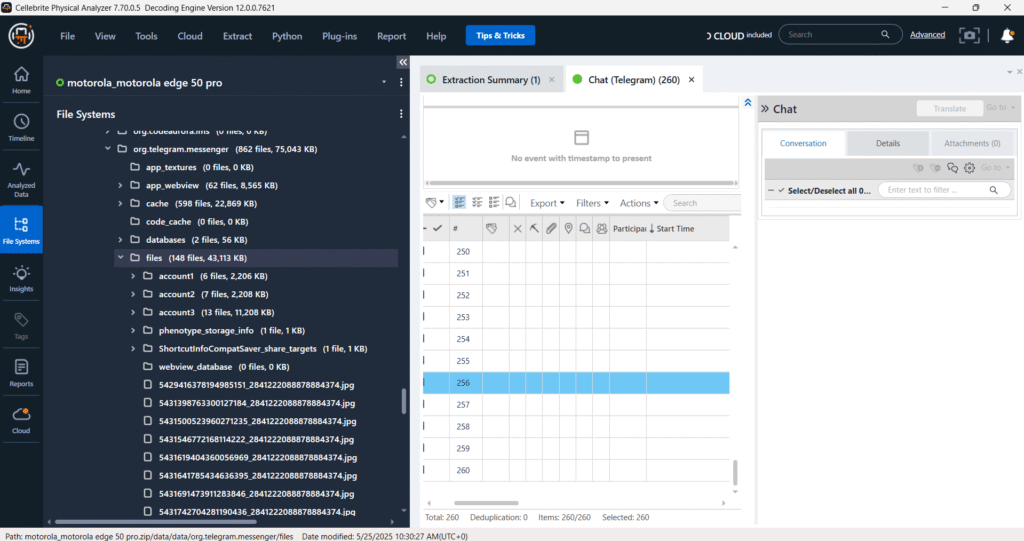Open the device selector dropdown arrow

(384, 82)
